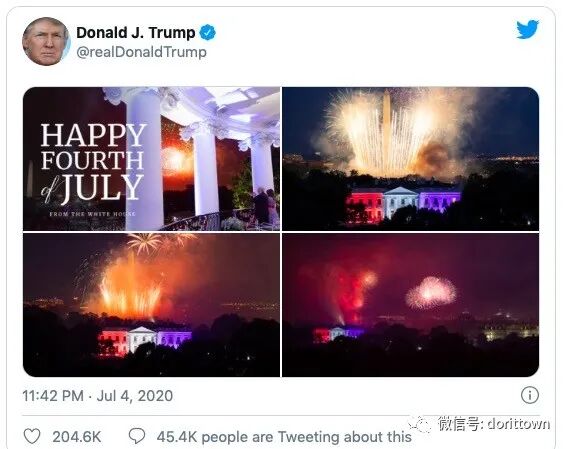568x449 pixels.
Task: Open the profile avatar picture
Action: click(46, 41)
